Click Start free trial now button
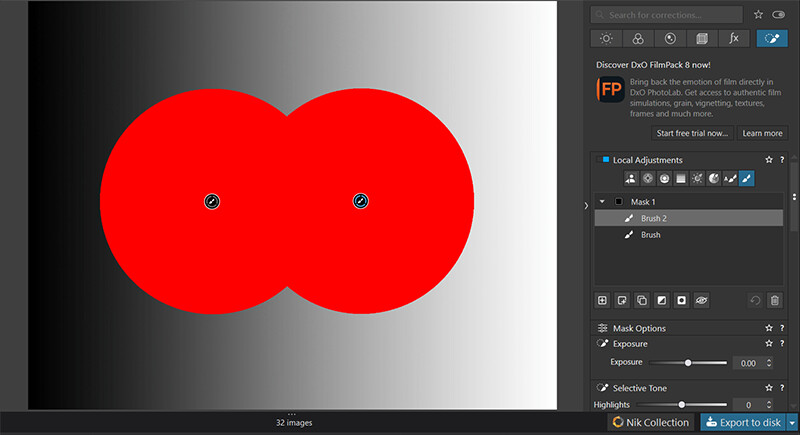This screenshot has height=435, width=800. pos(692,133)
